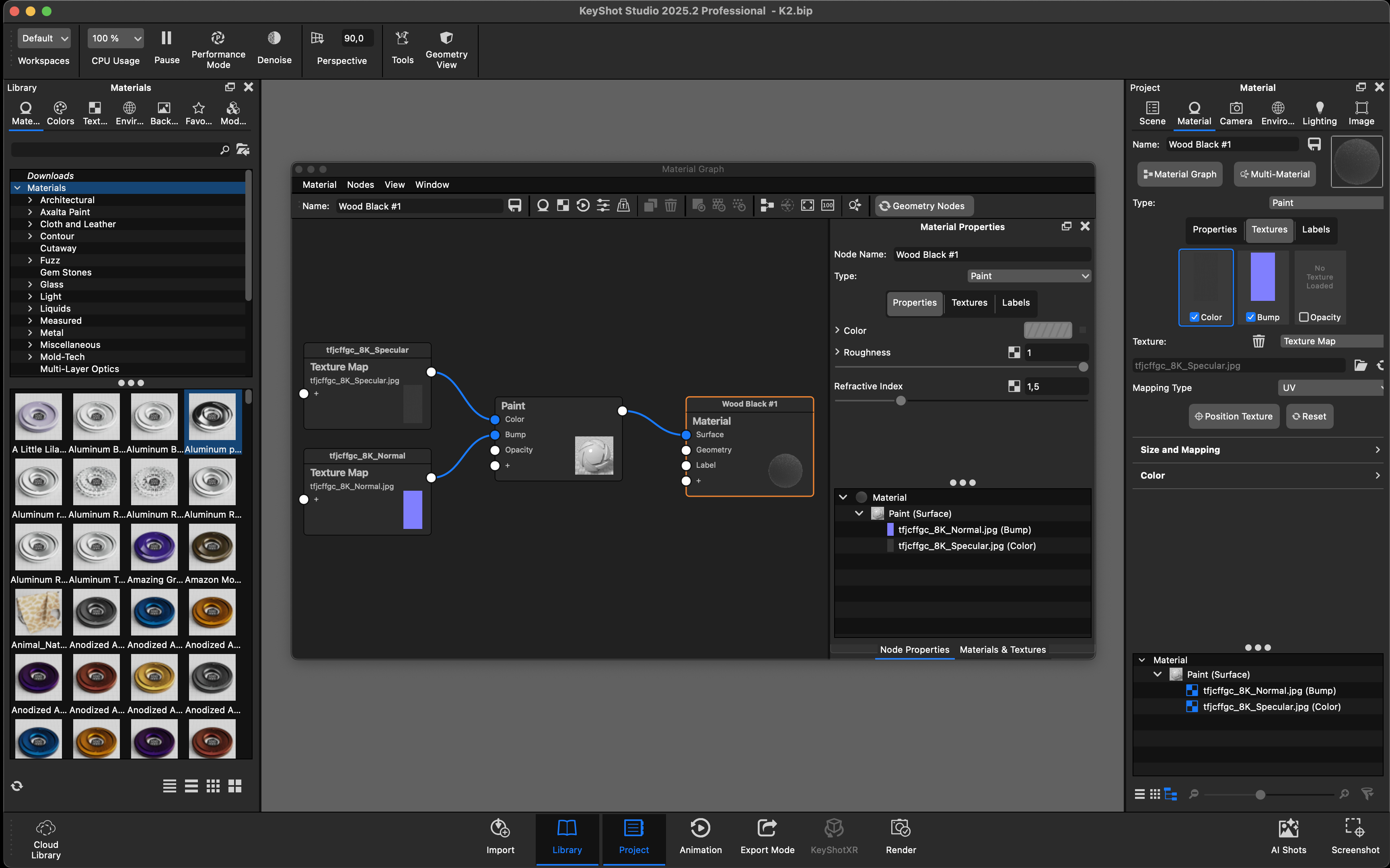Disable the Bump texture checkbox
Screen dimensions: 1390x868
pyautogui.click(x=1250, y=317)
